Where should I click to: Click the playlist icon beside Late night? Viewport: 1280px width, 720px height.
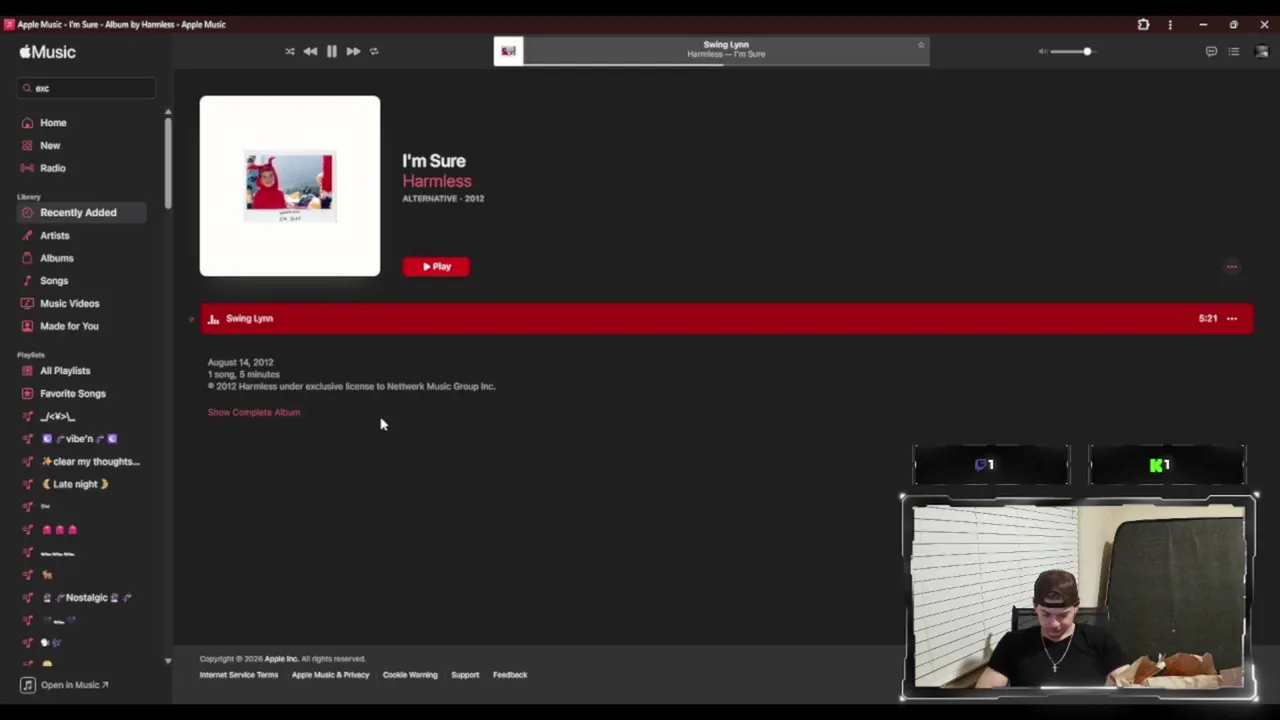(27, 484)
